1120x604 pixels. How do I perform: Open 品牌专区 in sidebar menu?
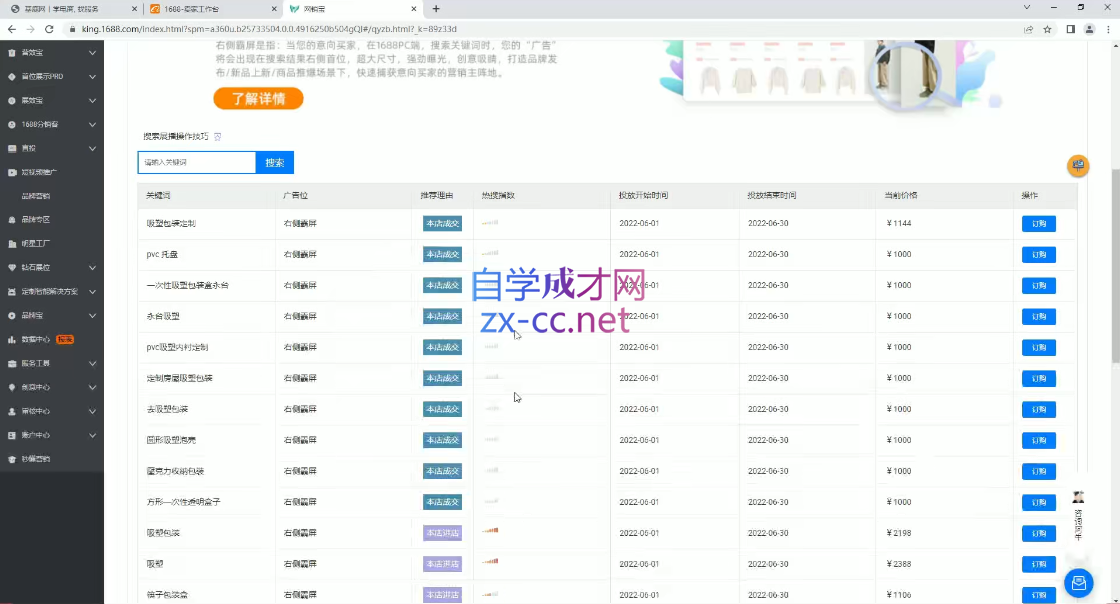click(35, 220)
